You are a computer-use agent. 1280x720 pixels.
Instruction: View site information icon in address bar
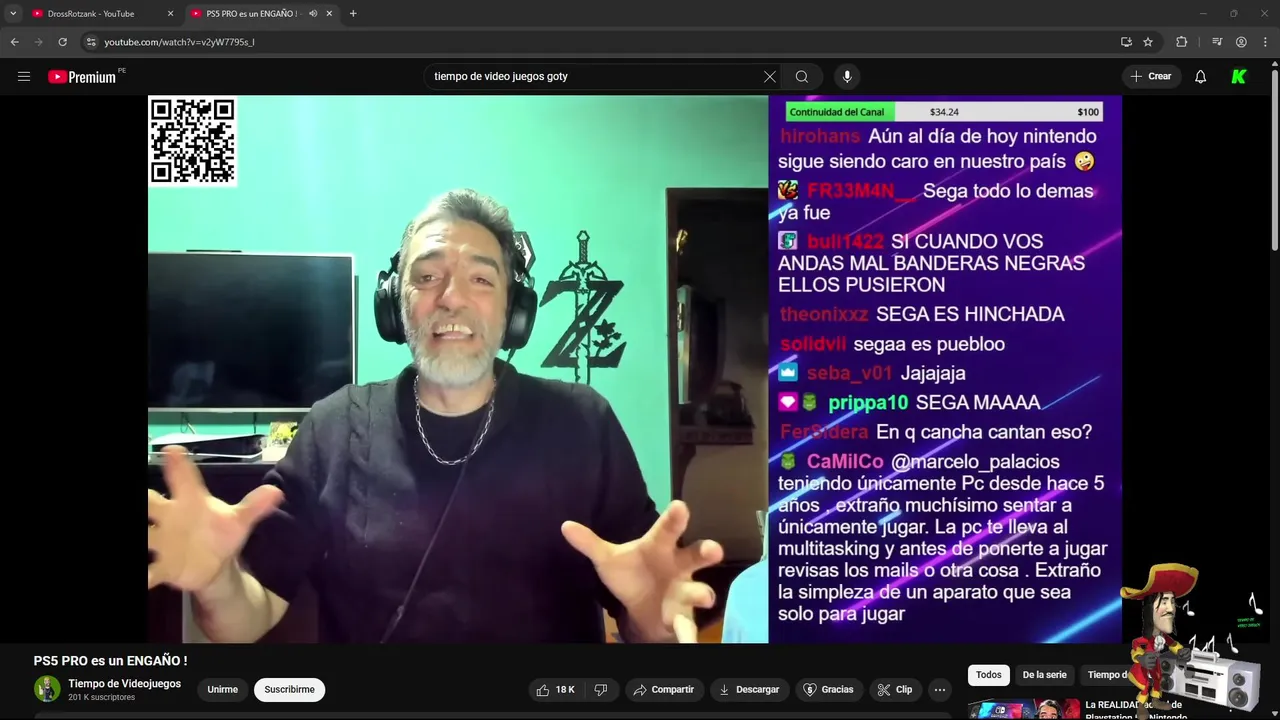(91, 42)
